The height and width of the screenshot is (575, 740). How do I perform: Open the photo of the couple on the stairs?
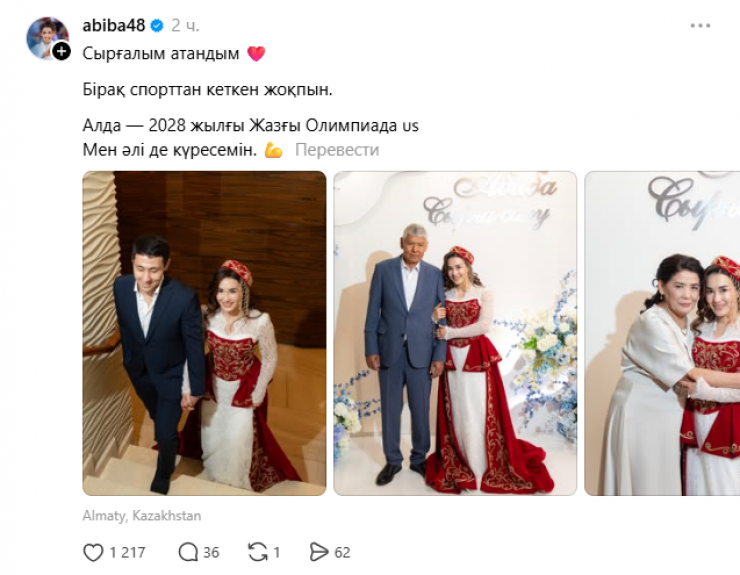[x=204, y=333]
